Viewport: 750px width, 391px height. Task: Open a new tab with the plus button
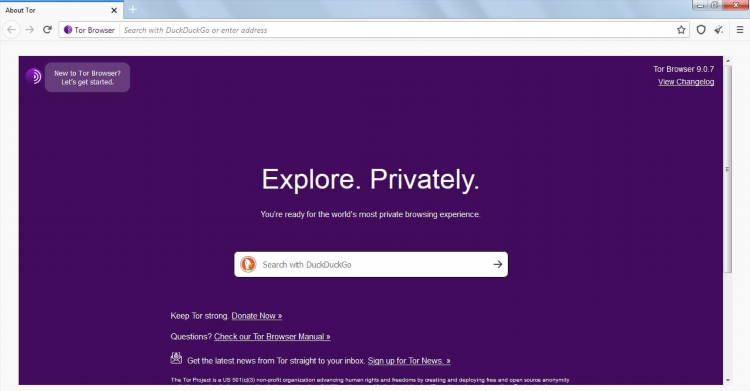pyautogui.click(x=132, y=9)
